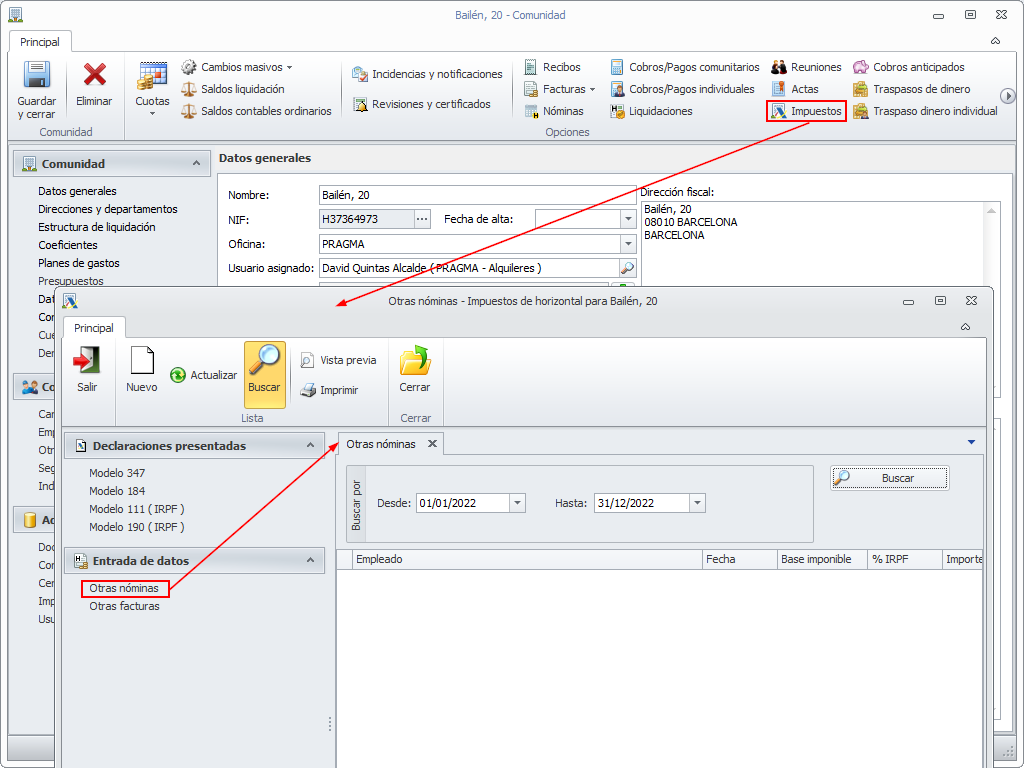Open Planes de gastos
The image size is (1024, 768).
tap(79, 263)
